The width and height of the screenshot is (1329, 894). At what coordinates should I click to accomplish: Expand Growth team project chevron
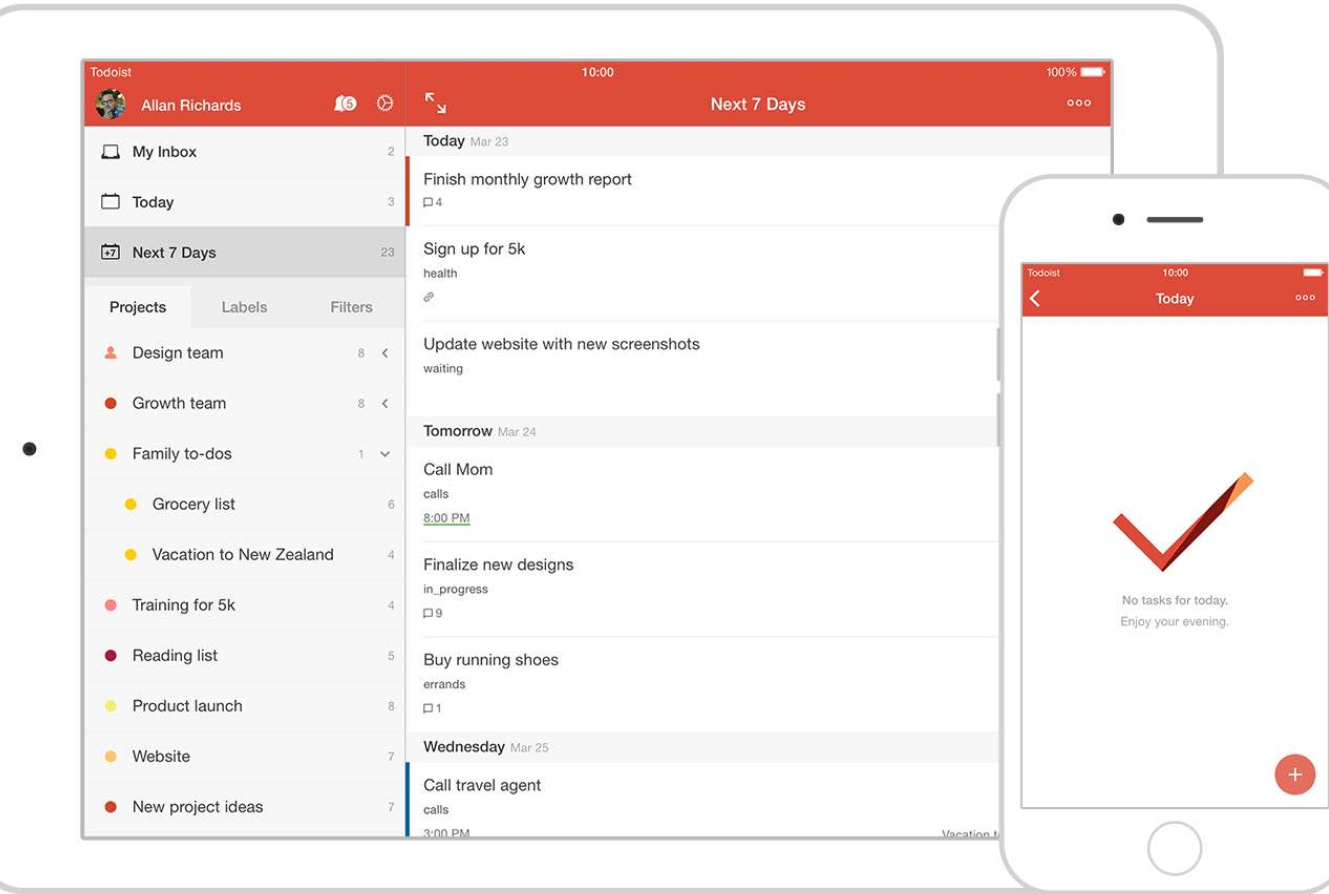385,404
